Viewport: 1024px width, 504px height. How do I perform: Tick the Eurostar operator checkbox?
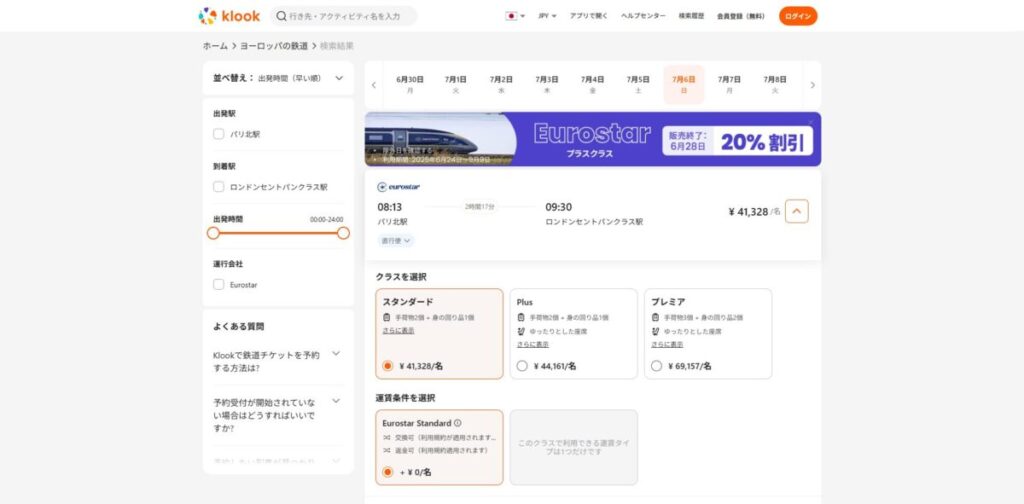219,285
